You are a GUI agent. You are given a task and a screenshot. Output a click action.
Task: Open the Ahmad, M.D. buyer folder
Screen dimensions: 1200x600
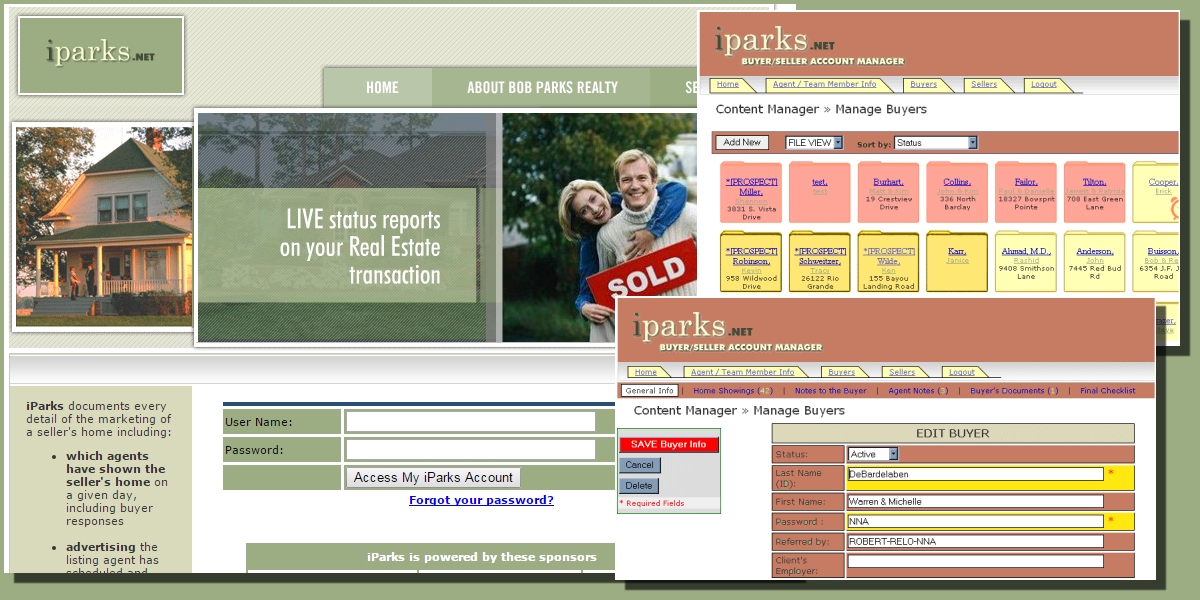[x=1026, y=262]
